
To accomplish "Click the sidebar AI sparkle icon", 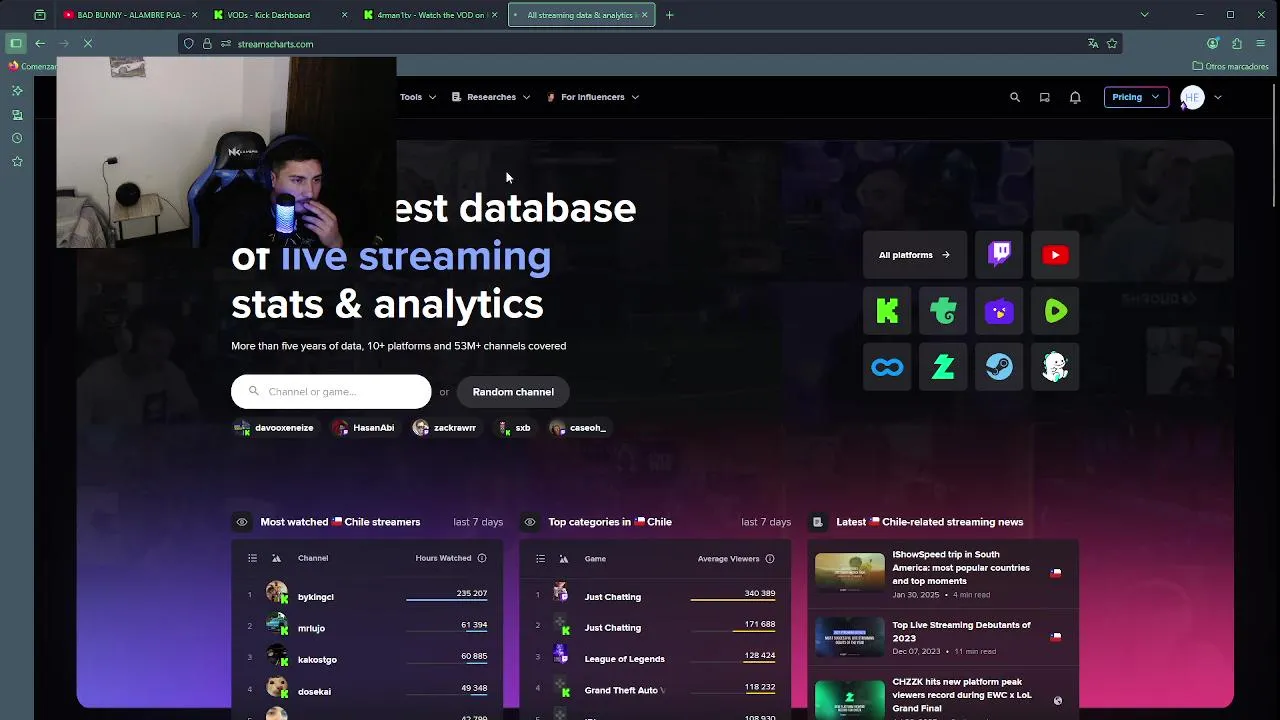I will pos(17,91).
